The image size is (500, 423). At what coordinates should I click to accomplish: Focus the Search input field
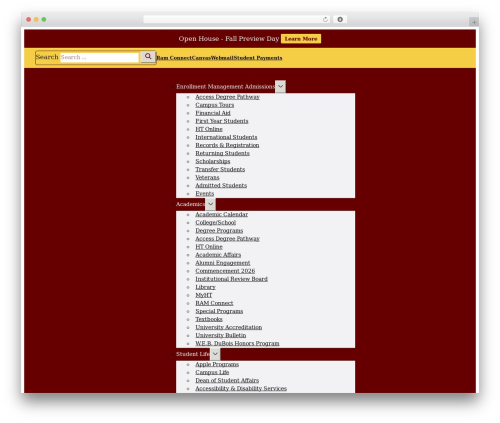tap(99, 57)
